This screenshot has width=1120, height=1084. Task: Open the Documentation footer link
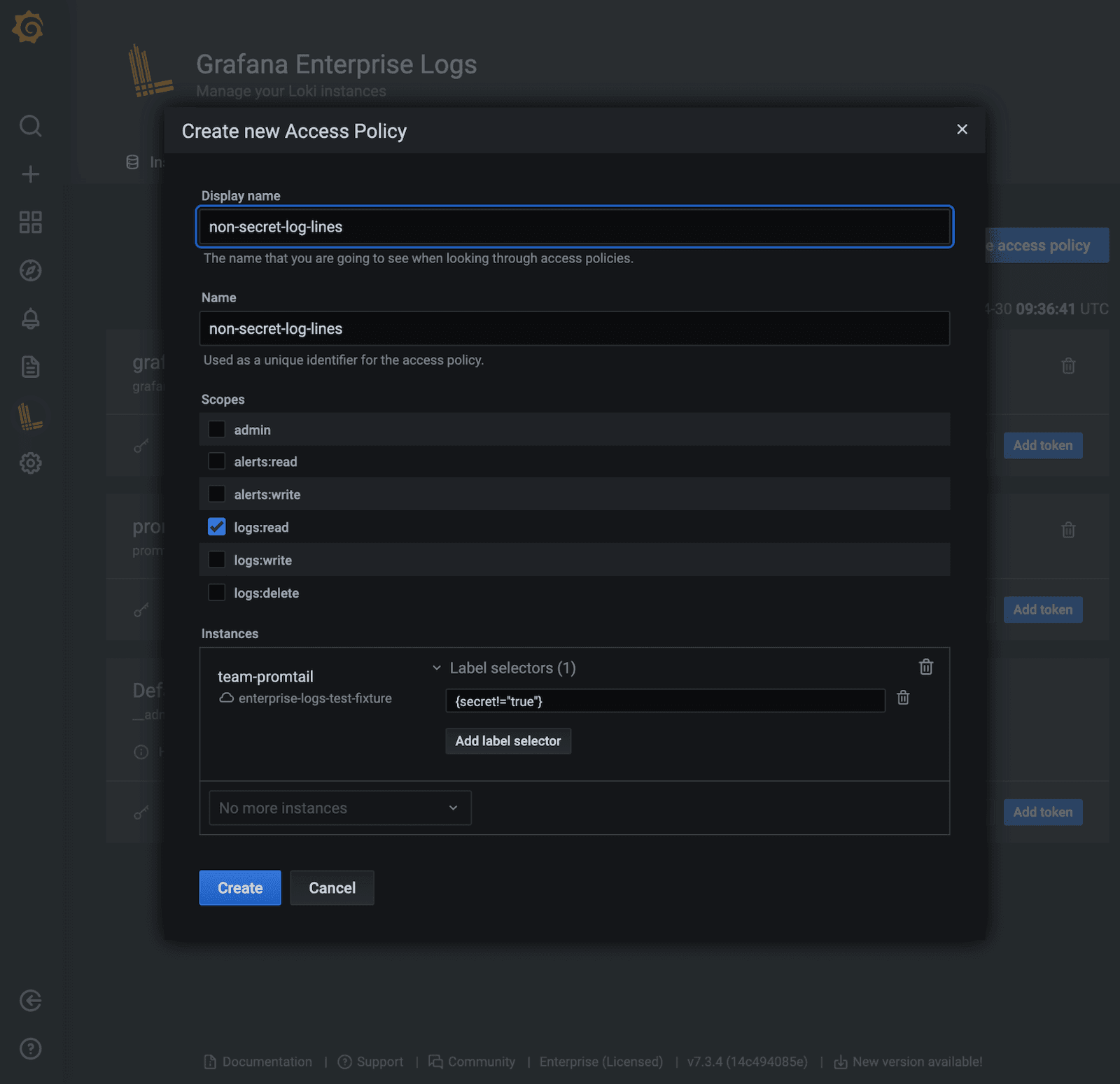pyautogui.click(x=266, y=1062)
